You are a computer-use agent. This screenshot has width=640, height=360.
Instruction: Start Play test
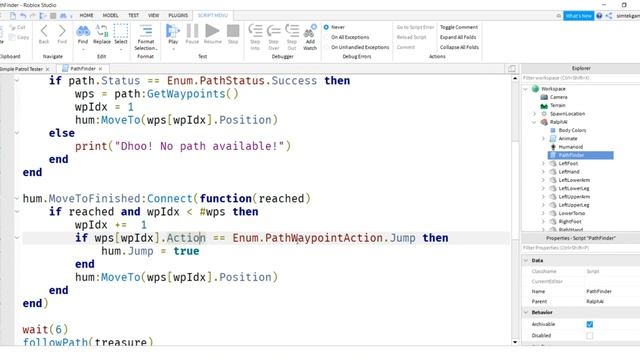[173, 34]
